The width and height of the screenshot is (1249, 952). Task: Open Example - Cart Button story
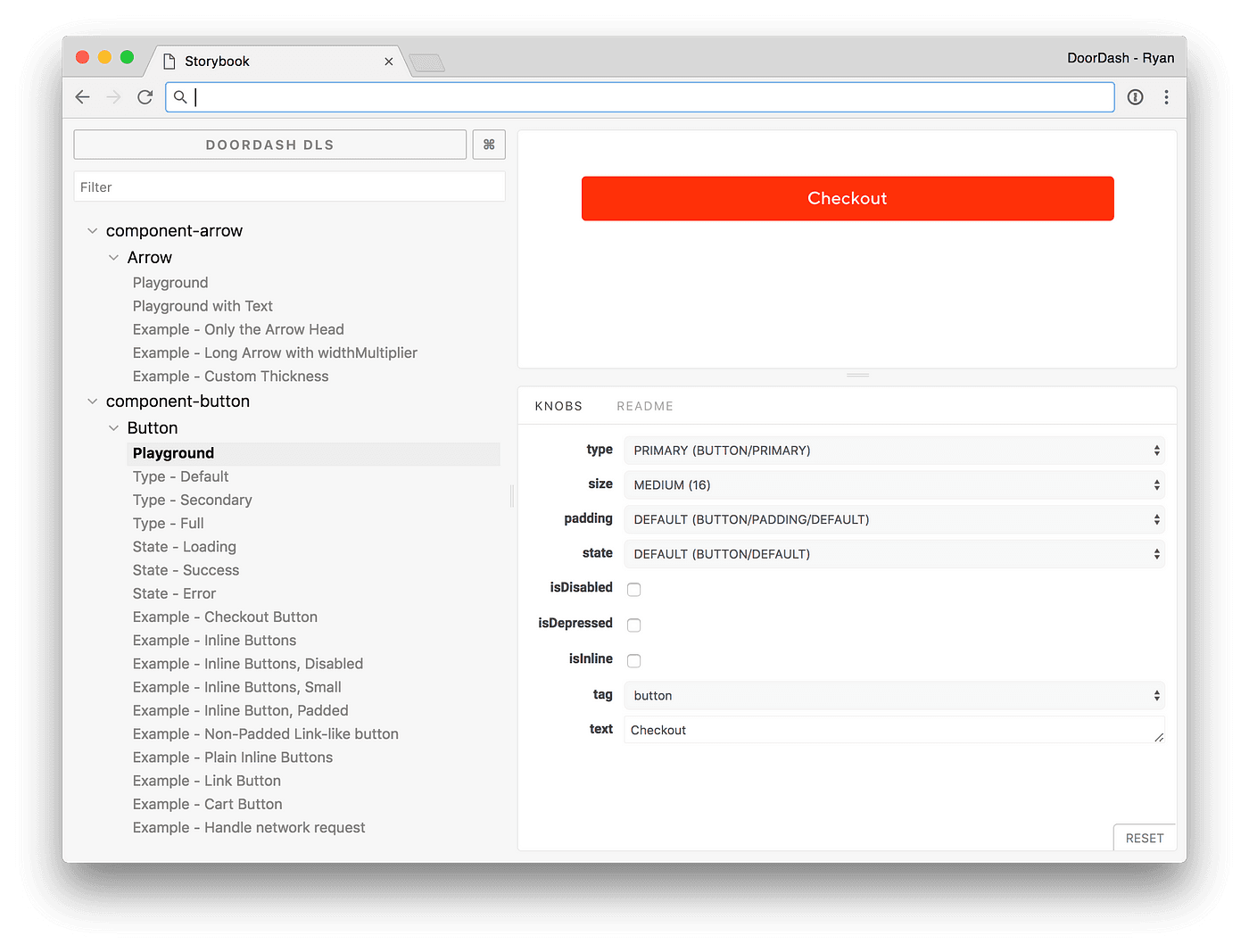(x=207, y=804)
